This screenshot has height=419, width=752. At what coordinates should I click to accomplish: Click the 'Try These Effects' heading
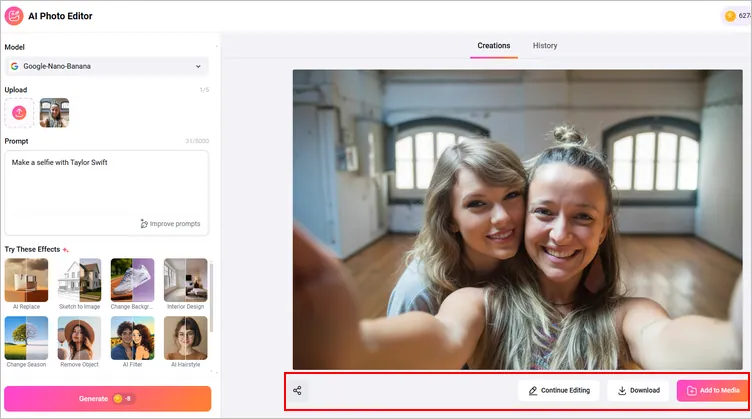[32, 249]
